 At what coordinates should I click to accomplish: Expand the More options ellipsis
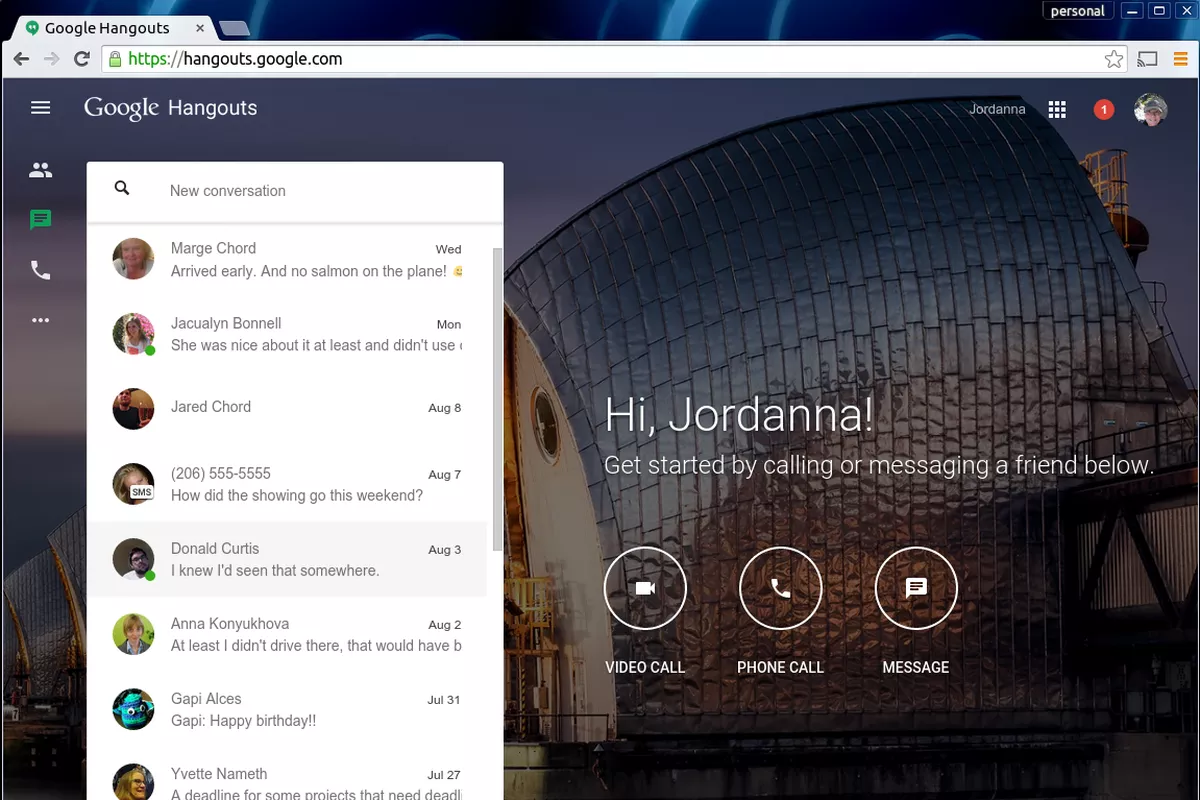click(41, 321)
